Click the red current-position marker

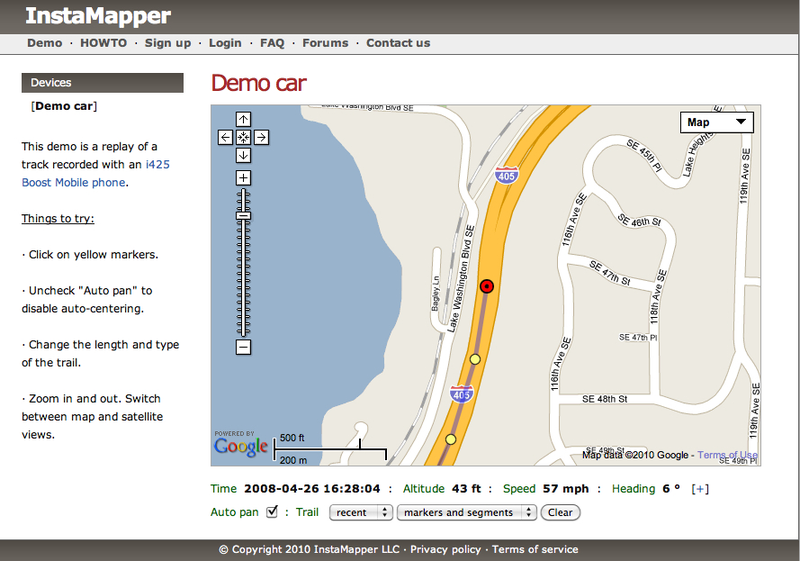click(x=487, y=286)
